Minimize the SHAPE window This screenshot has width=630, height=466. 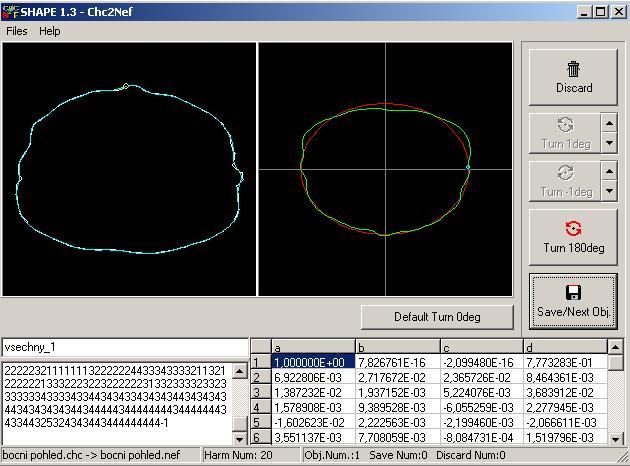pyautogui.click(x=584, y=12)
